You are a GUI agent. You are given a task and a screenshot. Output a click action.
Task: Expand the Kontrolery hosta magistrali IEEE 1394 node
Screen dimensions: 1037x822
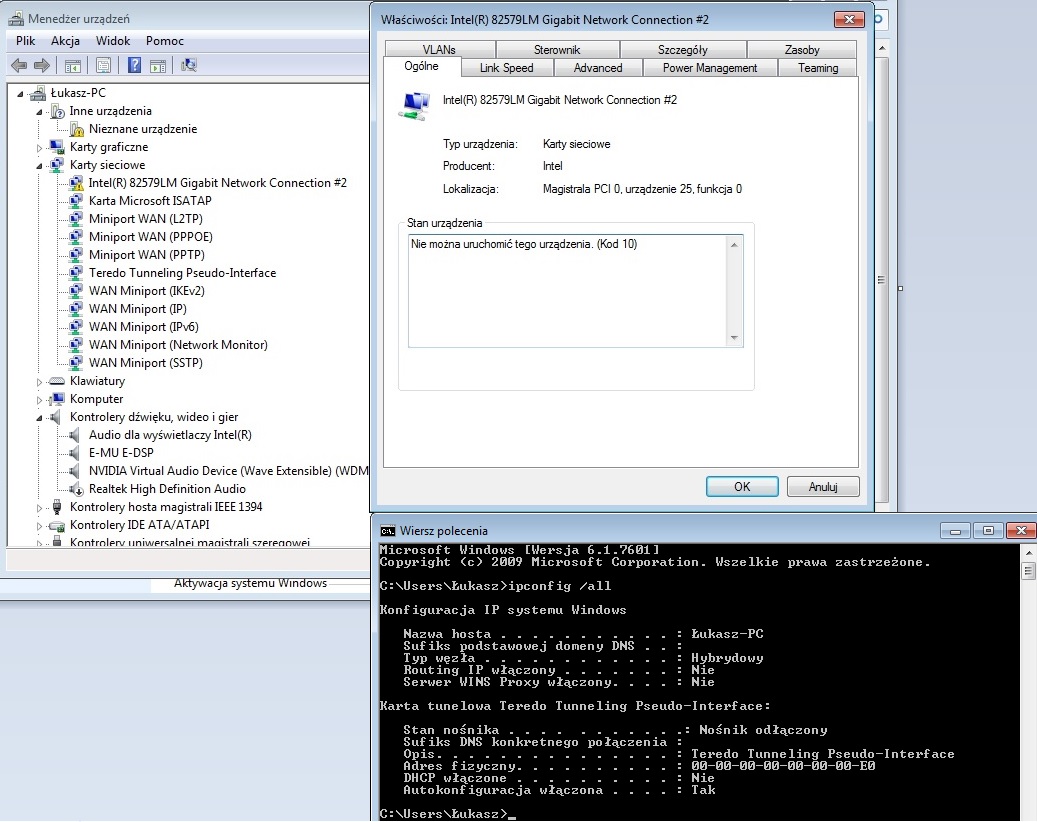tap(39, 508)
